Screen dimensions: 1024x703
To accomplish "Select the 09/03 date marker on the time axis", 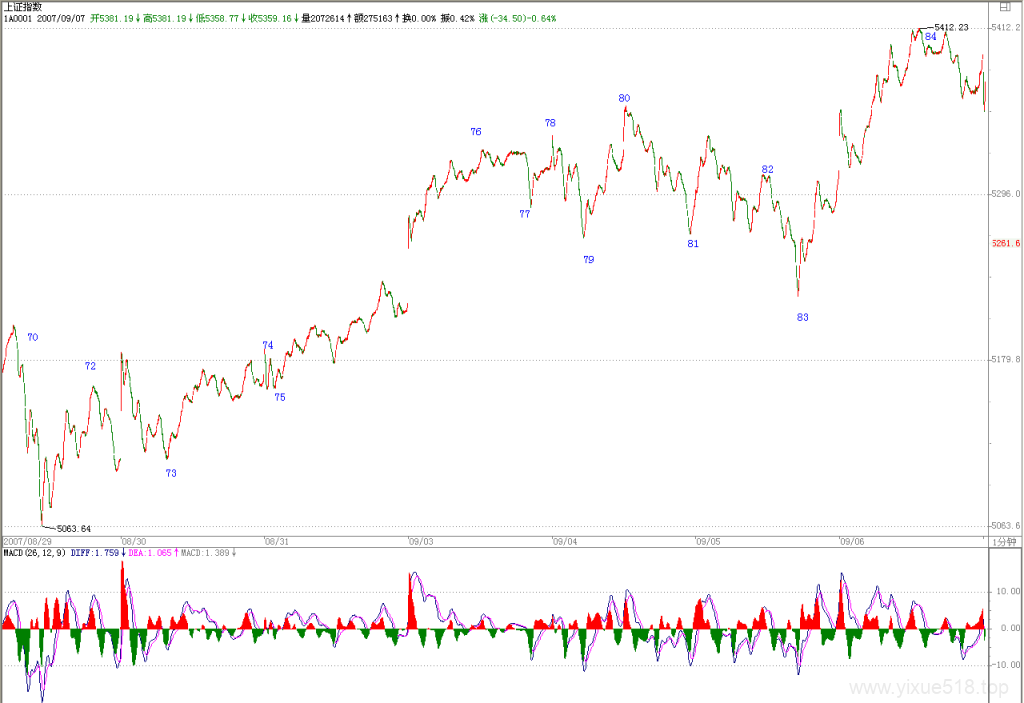I will coord(421,542).
